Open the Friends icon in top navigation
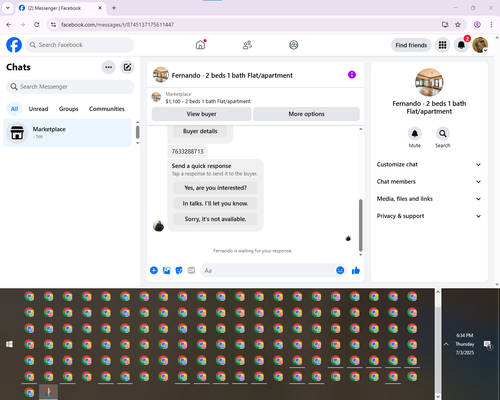Image resolution: width=500 pixels, height=400 pixels. [x=247, y=45]
